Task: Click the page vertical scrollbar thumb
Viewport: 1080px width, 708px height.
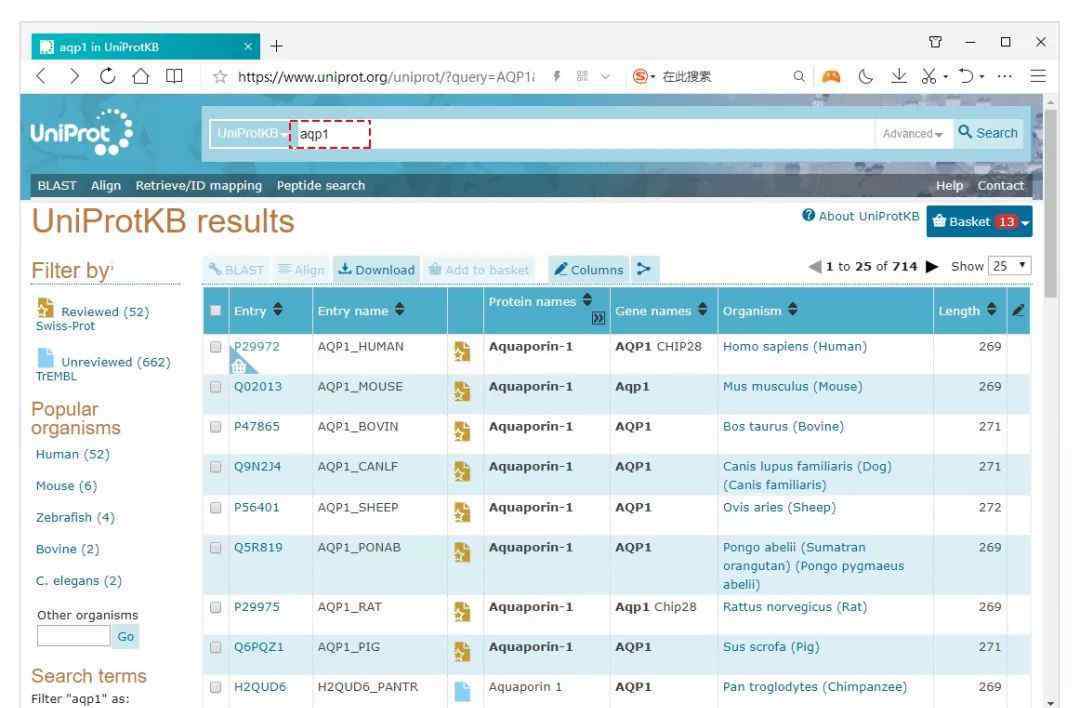Action: pos(1050,203)
